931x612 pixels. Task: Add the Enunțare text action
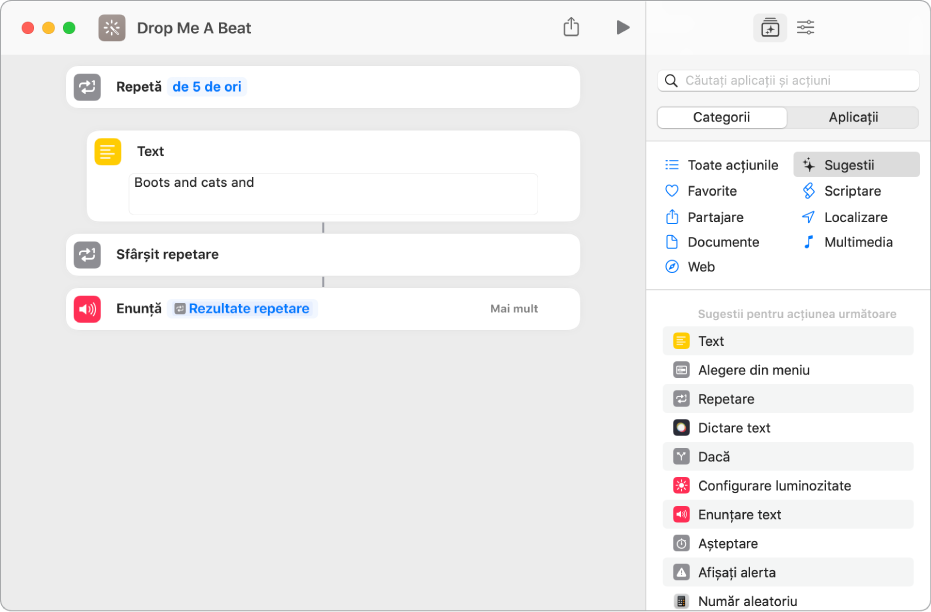pyautogui.click(x=788, y=515)
